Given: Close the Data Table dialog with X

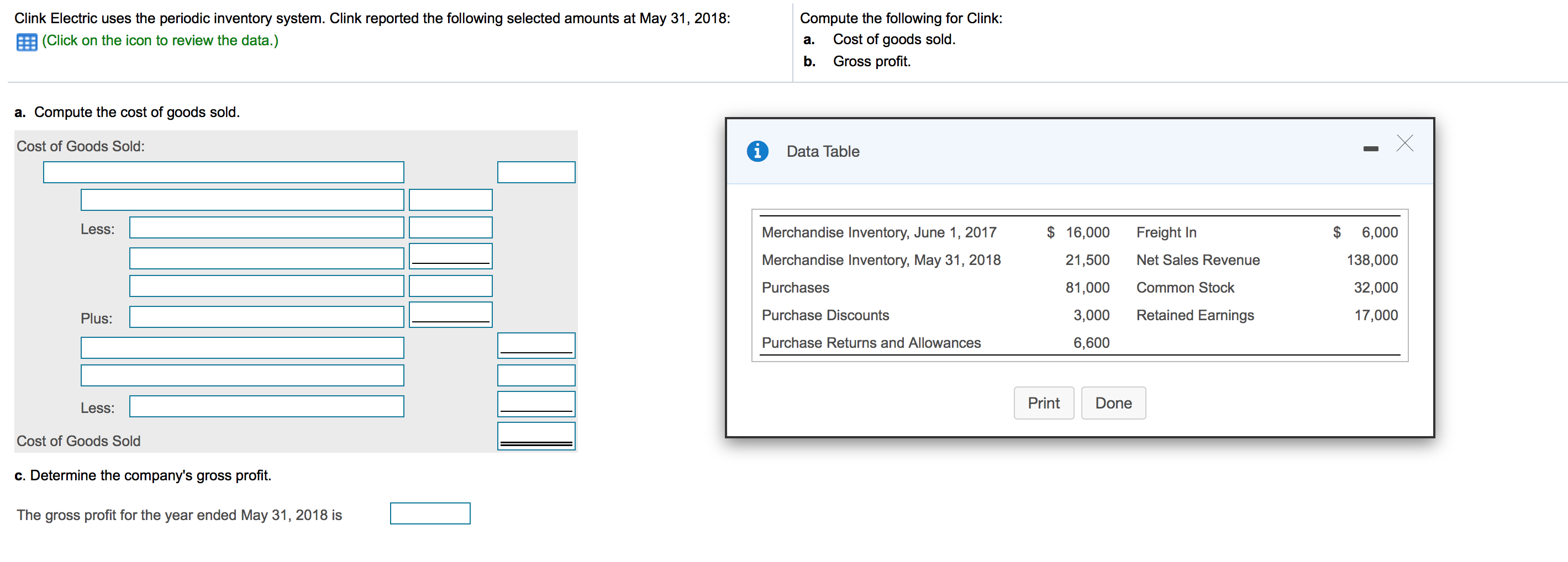Looking at the screenshot, I should (1404, 143).
